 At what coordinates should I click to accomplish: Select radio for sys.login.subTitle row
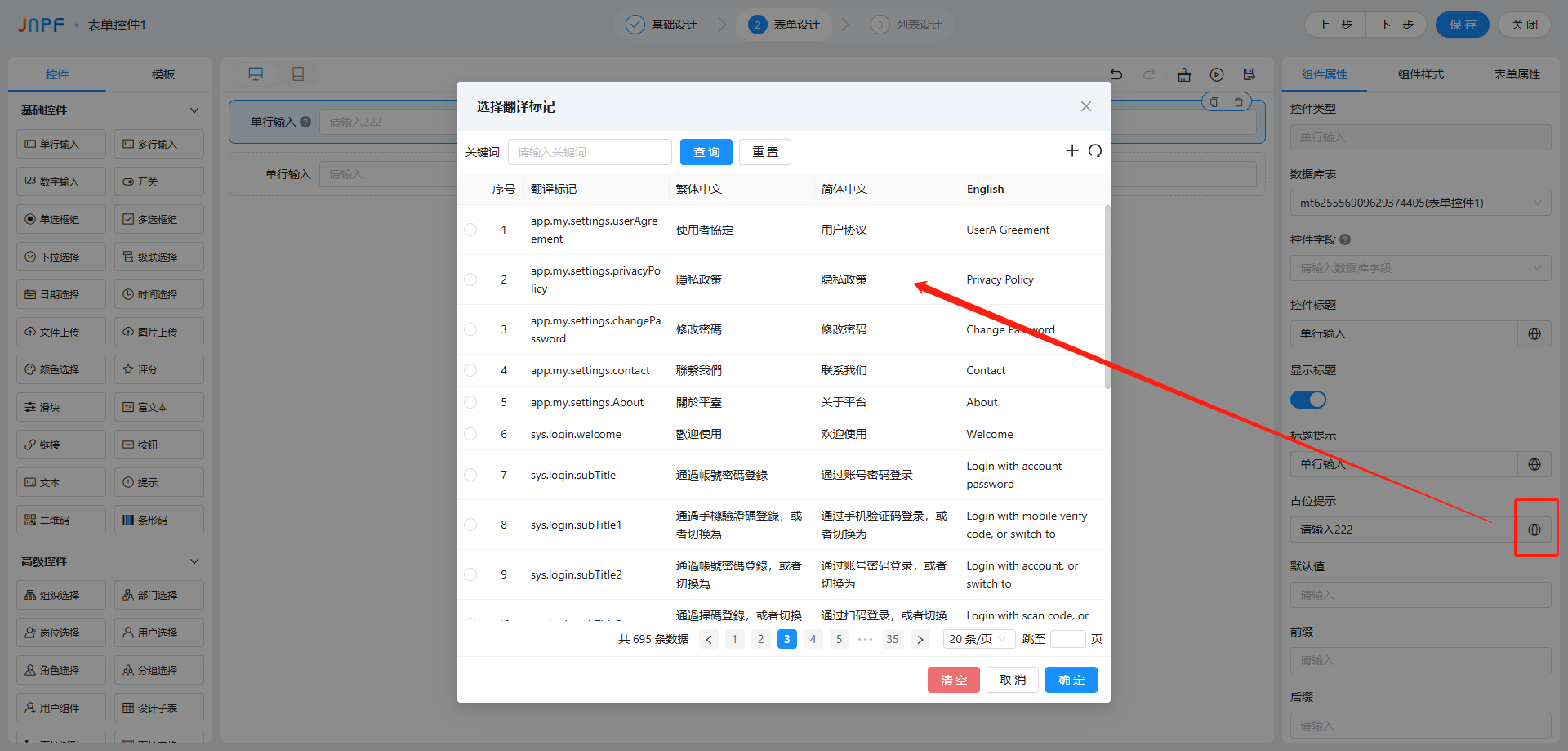click(470, 475)
